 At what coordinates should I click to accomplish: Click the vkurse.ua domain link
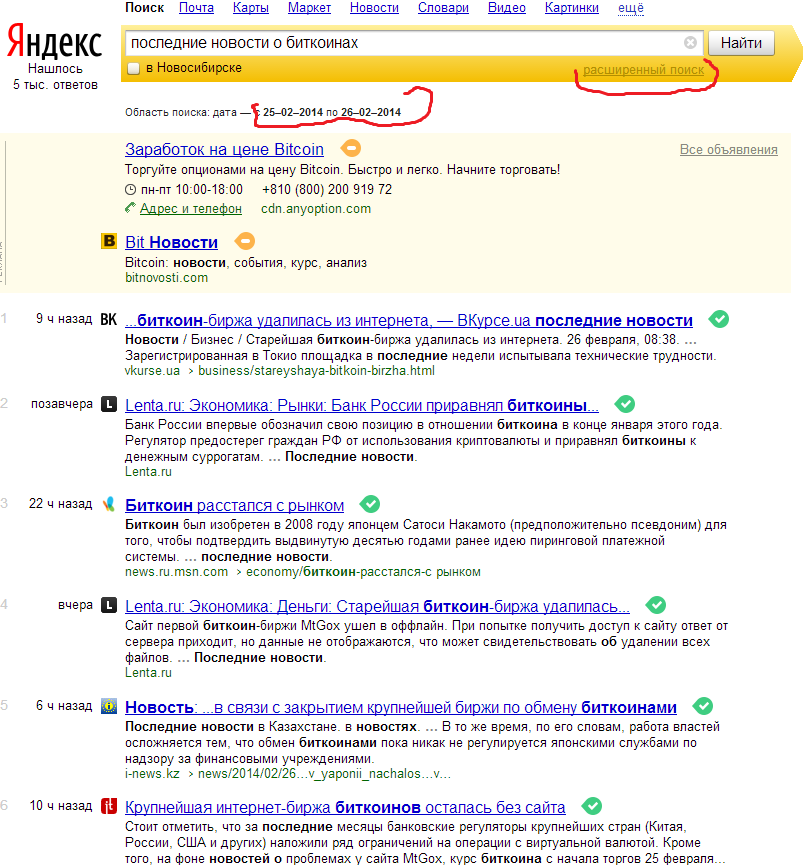(x=152, y=371)
